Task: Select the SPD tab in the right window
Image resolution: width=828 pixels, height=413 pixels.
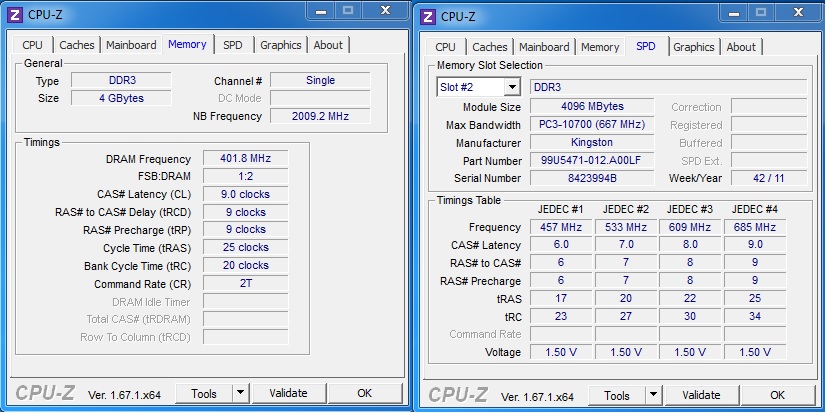Action: tap(646, 46)
